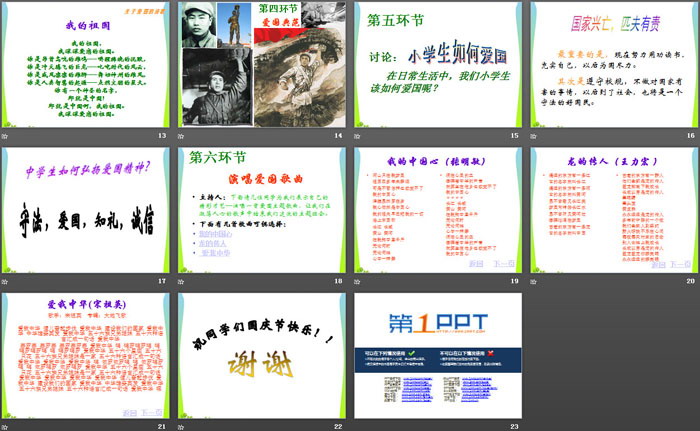Click animation star icon under slide 14
This screenshot has height=431, width=700.
click(x=181, y=136)
